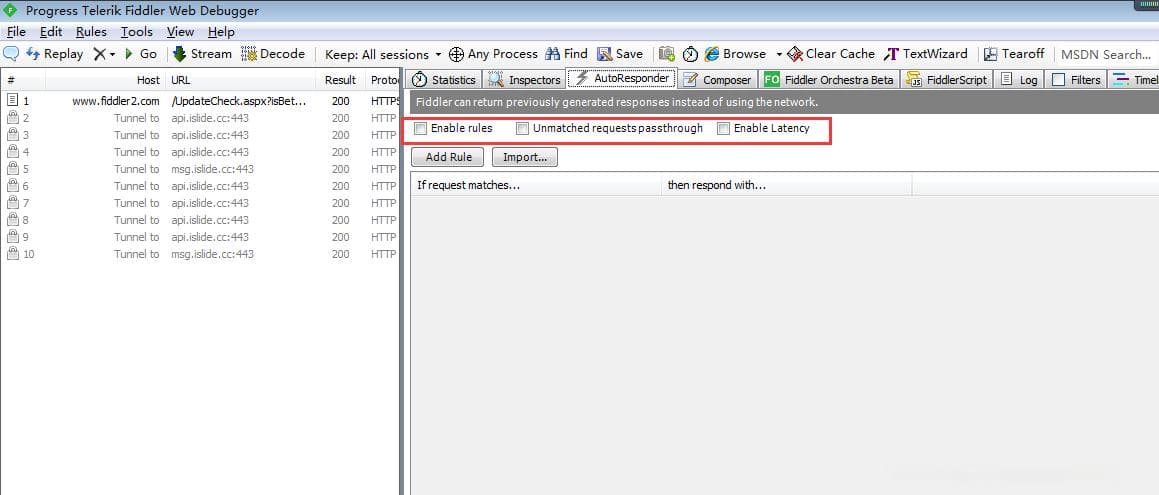
Task: Click the then respond with column header
Action: coord(787,185)
